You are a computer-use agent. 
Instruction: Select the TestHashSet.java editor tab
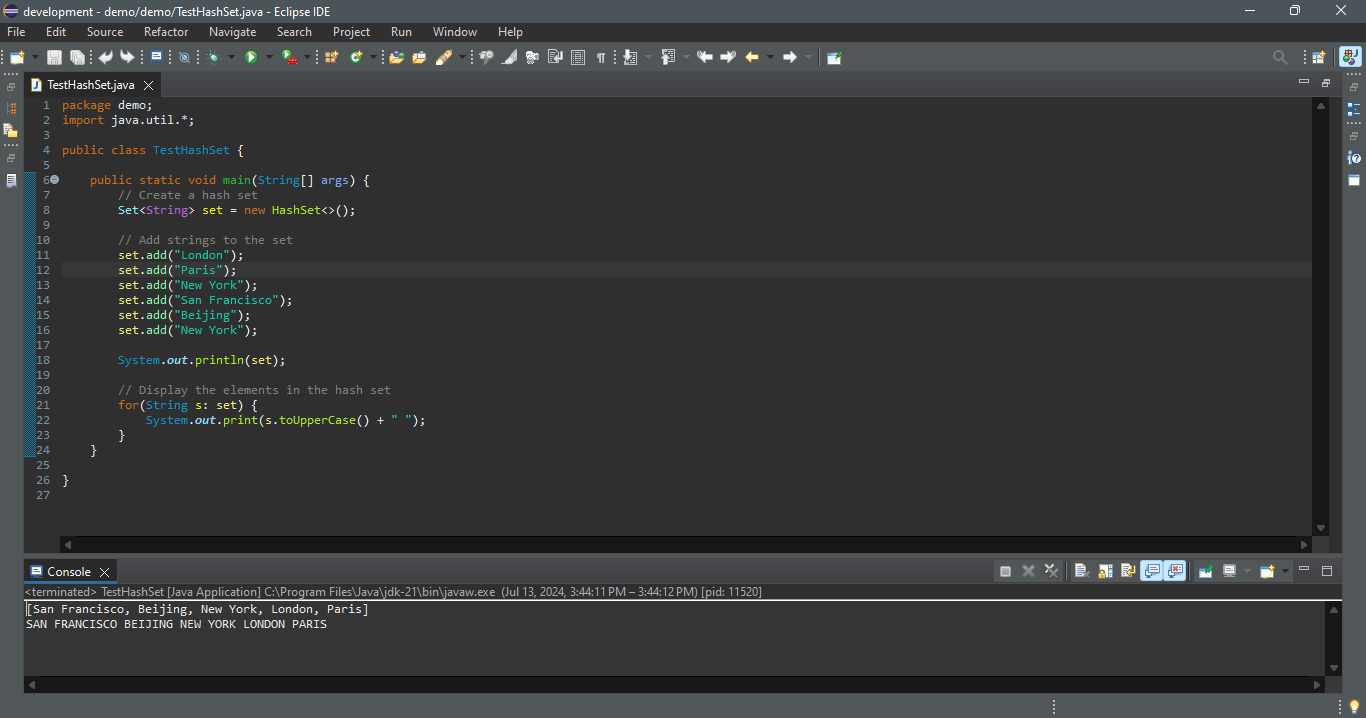click(90, 85)
